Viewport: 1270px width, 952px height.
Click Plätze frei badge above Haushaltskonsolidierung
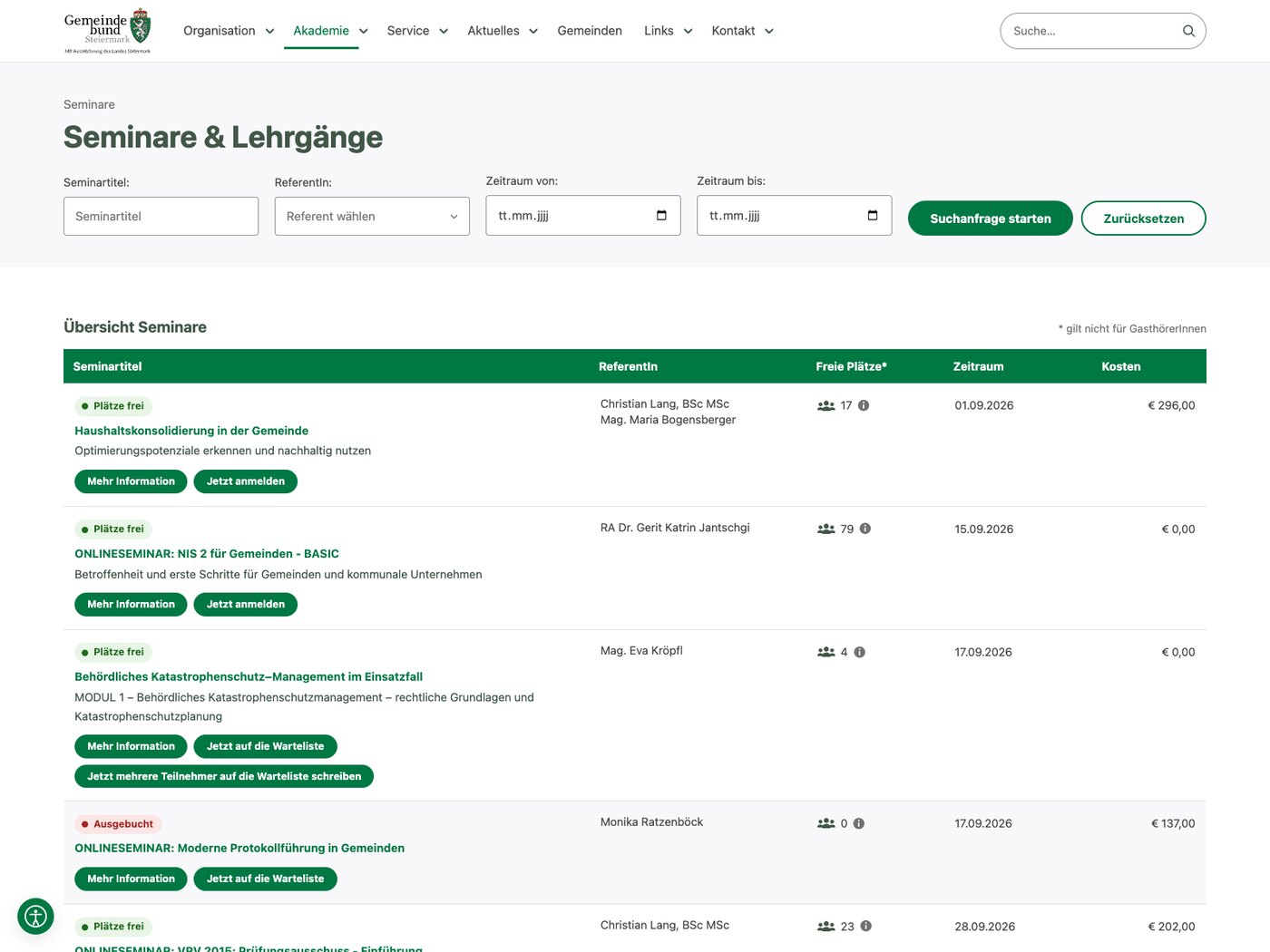point(113,406)
